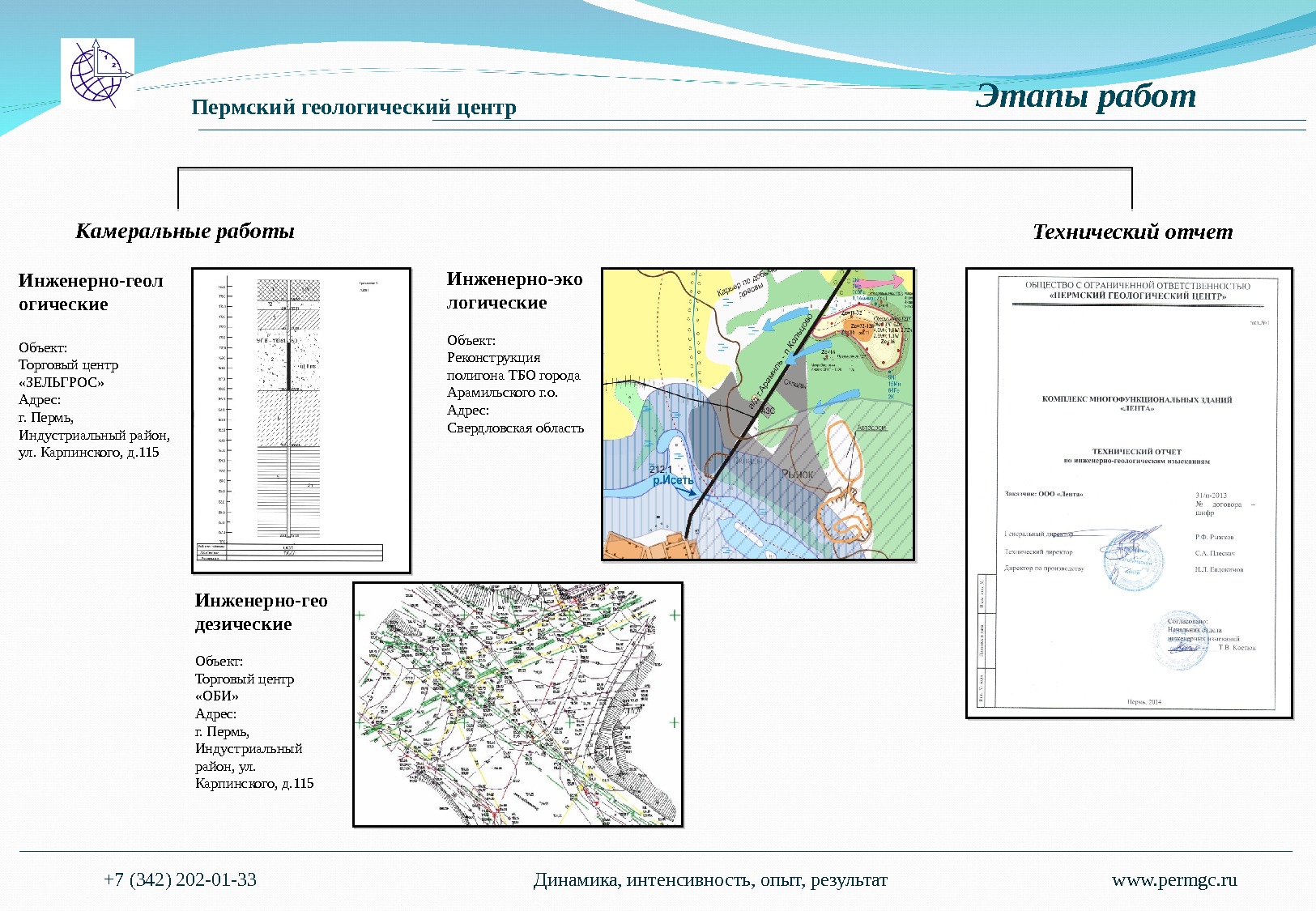Open the ecological map of Iset river
The image size is (1316, 911).
click(x=758, y=414)
